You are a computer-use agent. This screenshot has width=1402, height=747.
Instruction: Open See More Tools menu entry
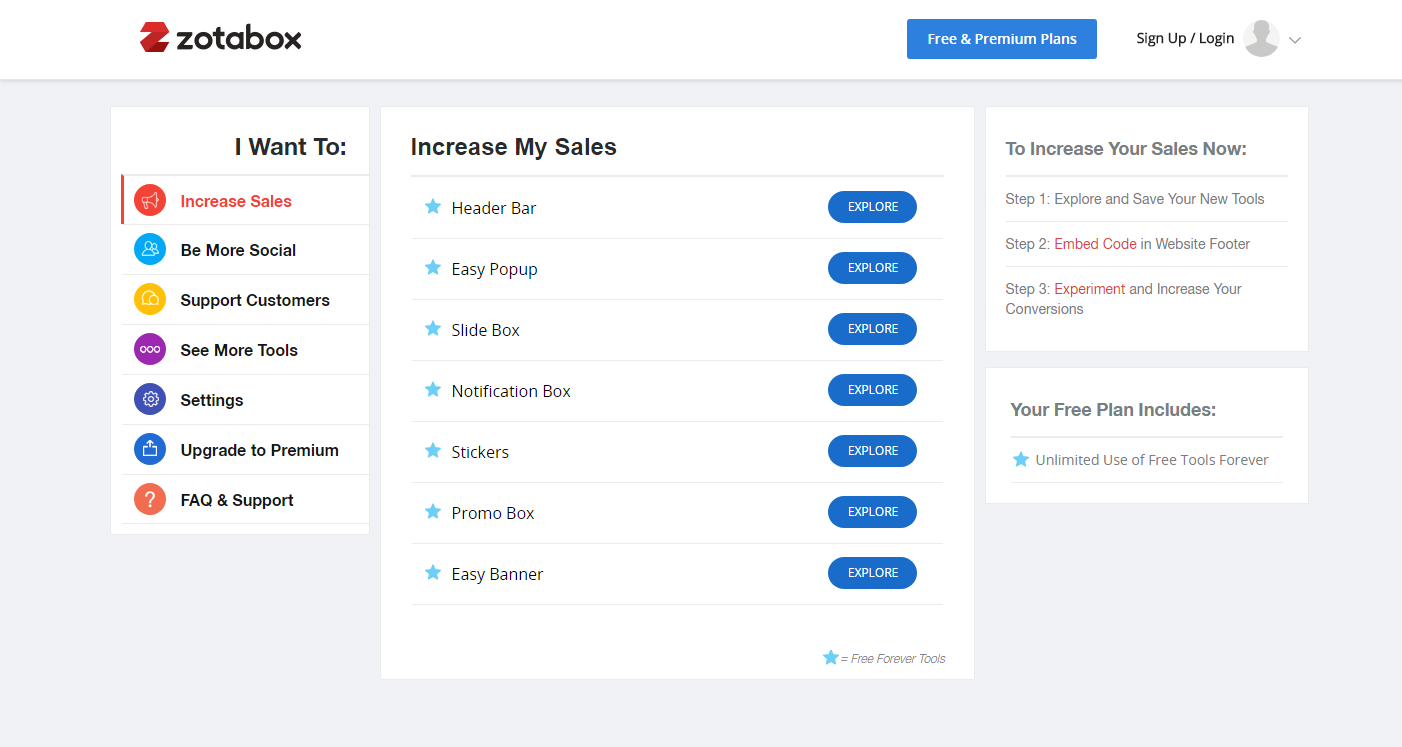239,350
